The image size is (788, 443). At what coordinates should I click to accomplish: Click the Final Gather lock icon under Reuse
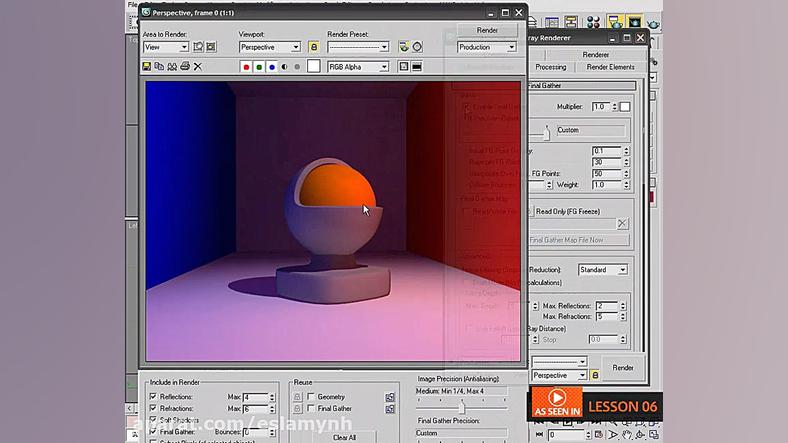(297, 409)
